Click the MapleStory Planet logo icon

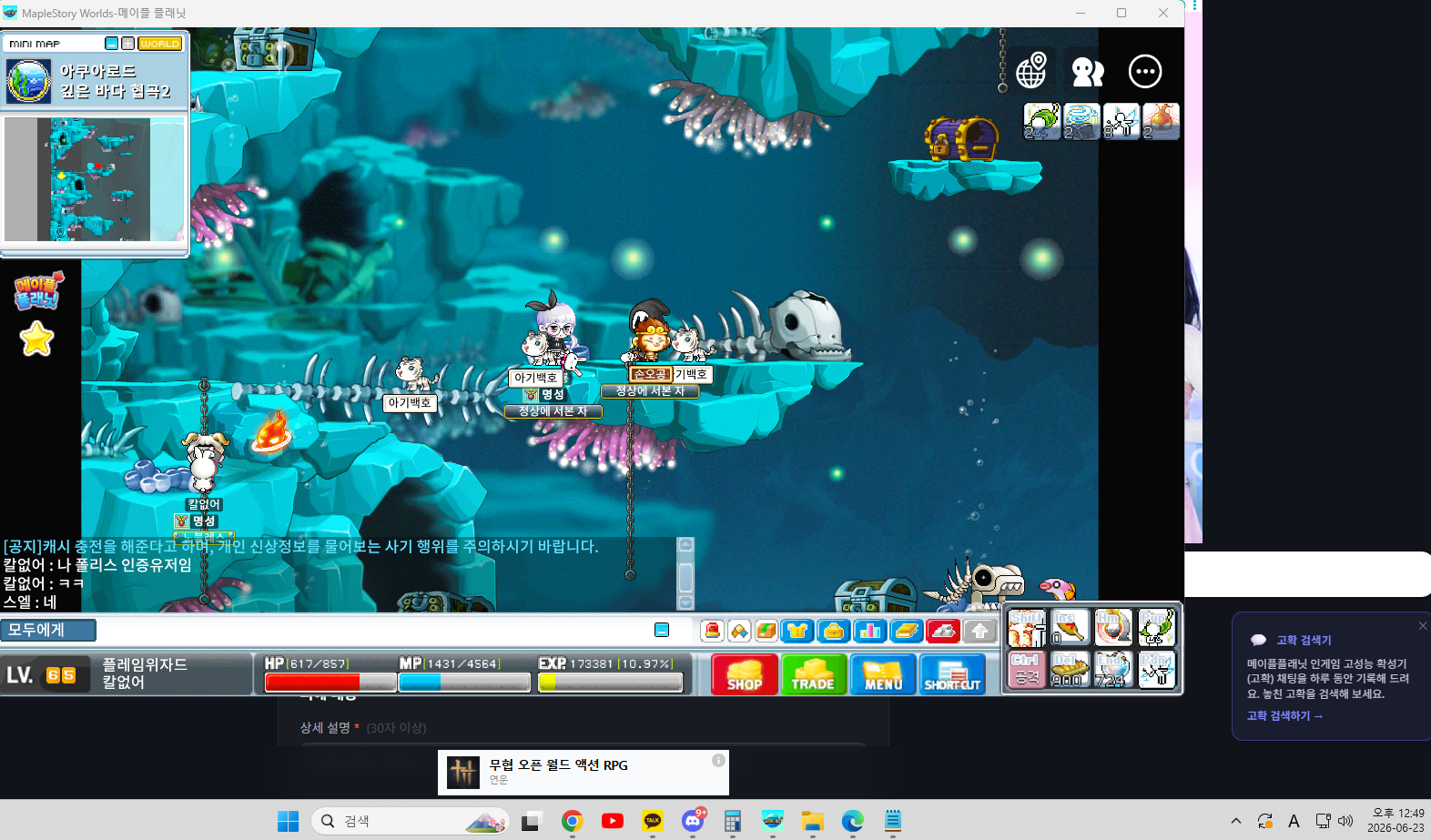coord(37,290)
